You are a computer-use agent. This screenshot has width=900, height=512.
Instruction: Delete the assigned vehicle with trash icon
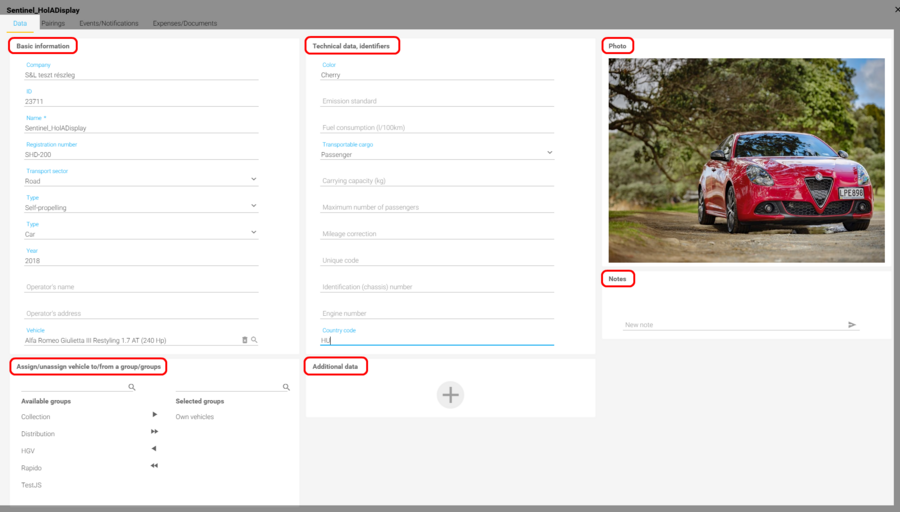click(x=245, y=340)
